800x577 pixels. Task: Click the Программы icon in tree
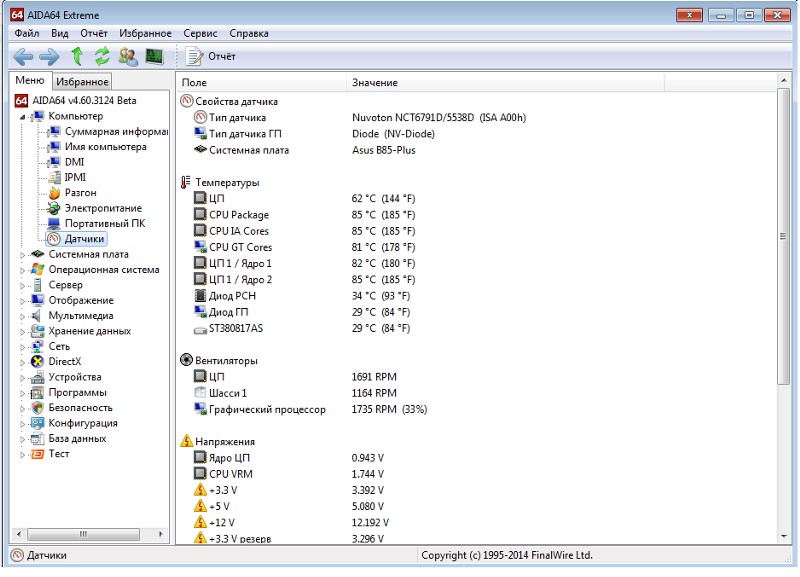tap(37, 393)
